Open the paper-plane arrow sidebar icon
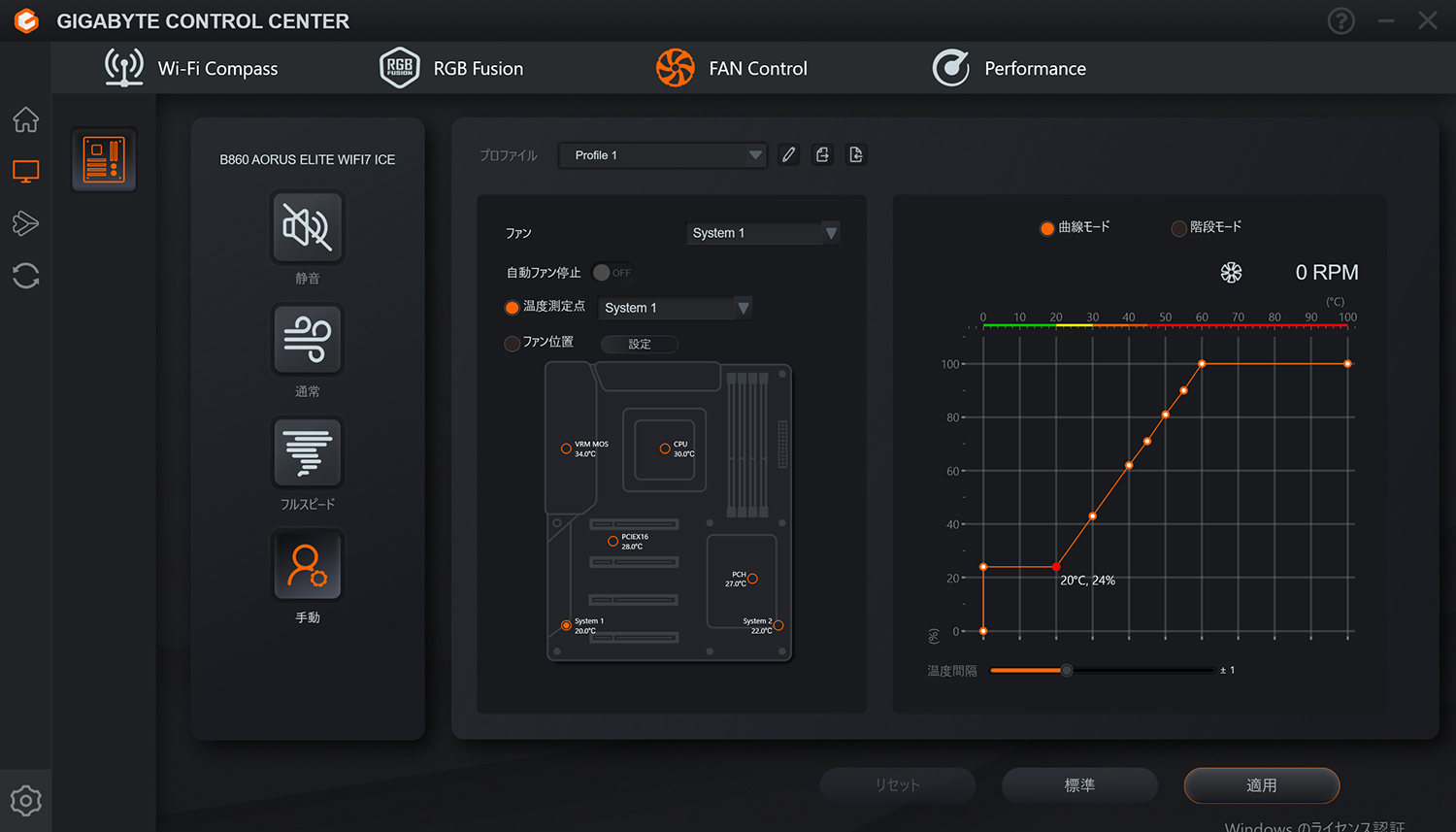The image size is (1456, 832). [x=26, y=223]
